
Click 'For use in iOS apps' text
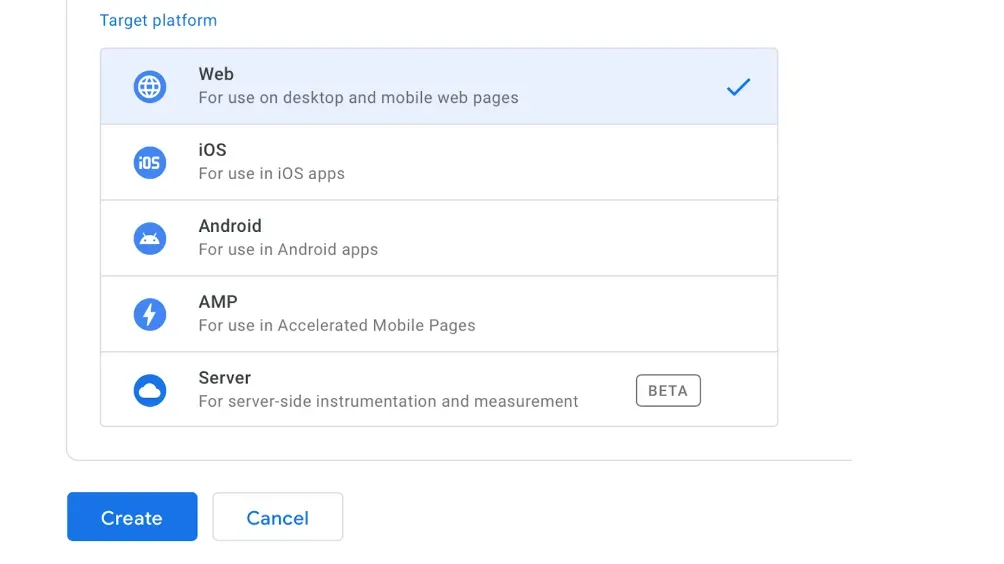click(x=271, y=173)
